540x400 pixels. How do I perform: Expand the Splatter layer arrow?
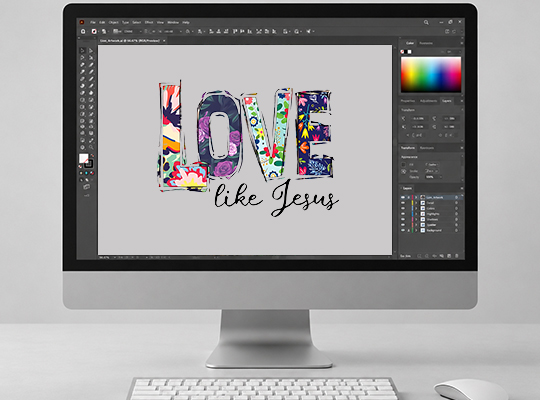click(x=416, y=225)
